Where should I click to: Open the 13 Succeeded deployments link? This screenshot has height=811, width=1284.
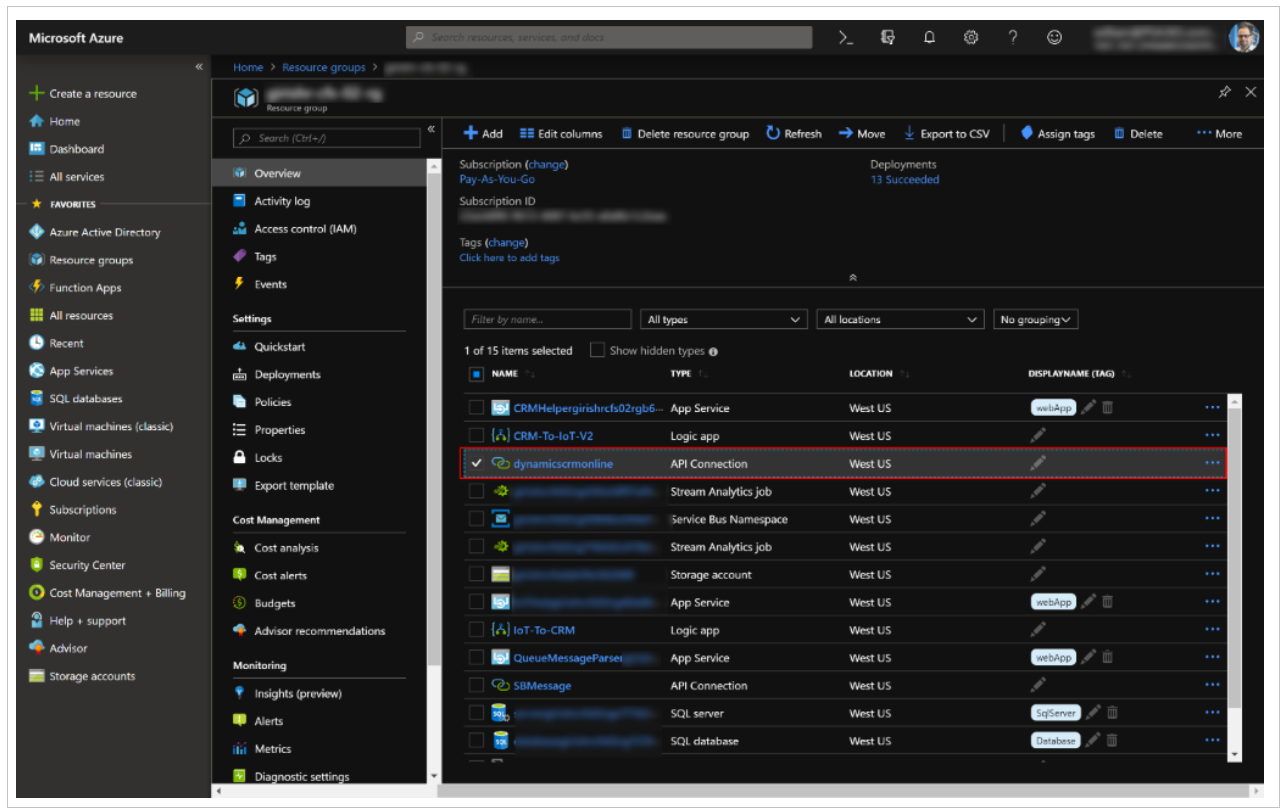point(905,180)
